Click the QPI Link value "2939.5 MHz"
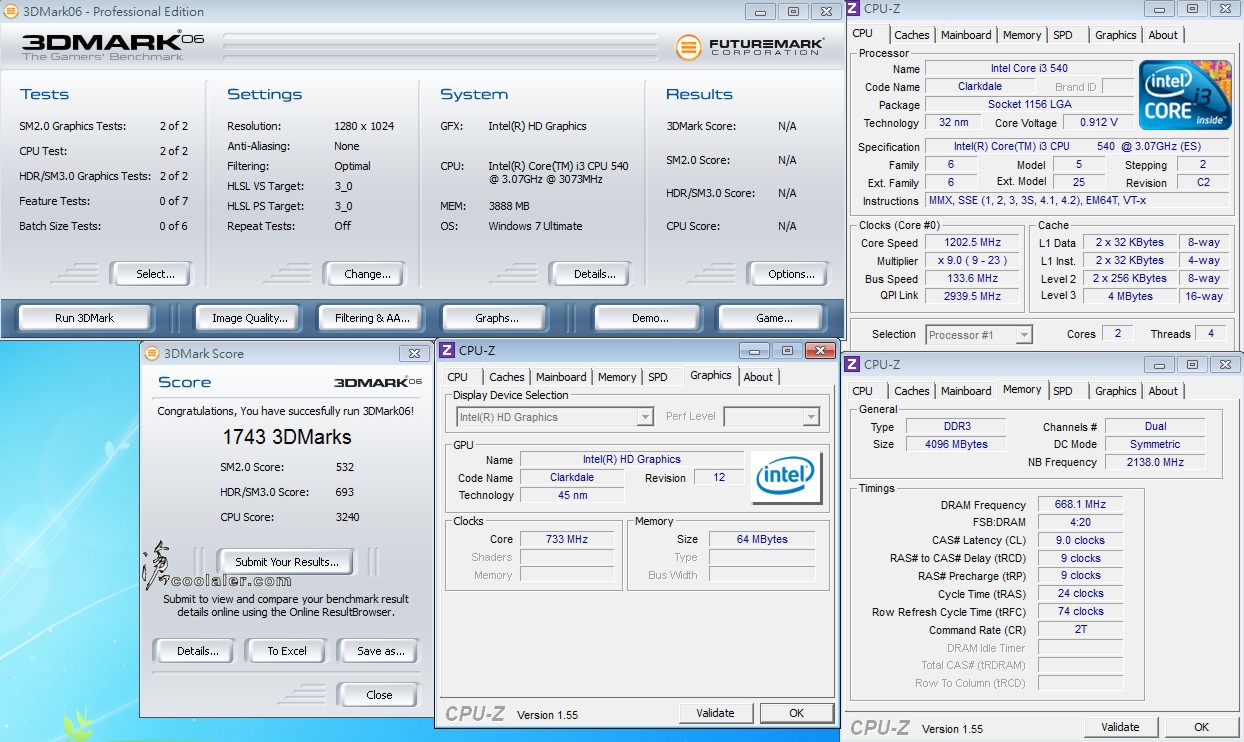Screen dimensions: 1244x742 coord(973,296)
